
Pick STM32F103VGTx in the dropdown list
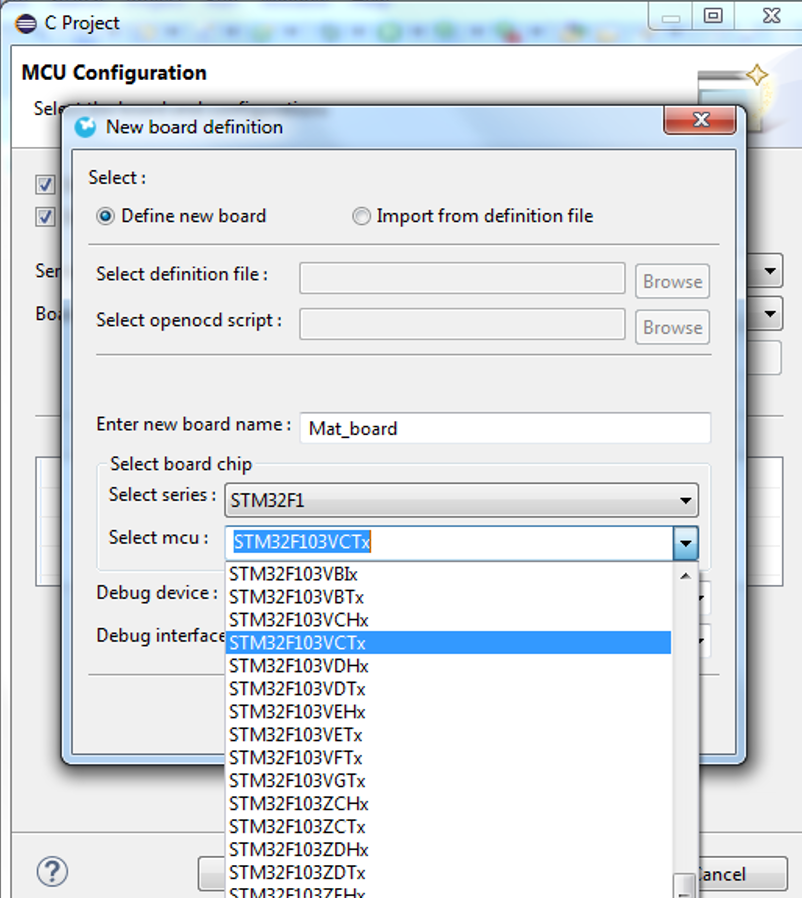point(297,781)
